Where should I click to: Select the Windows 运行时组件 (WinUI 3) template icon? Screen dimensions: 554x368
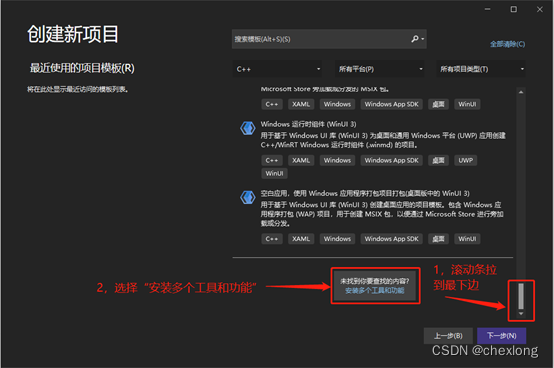[x=248, y=128]
